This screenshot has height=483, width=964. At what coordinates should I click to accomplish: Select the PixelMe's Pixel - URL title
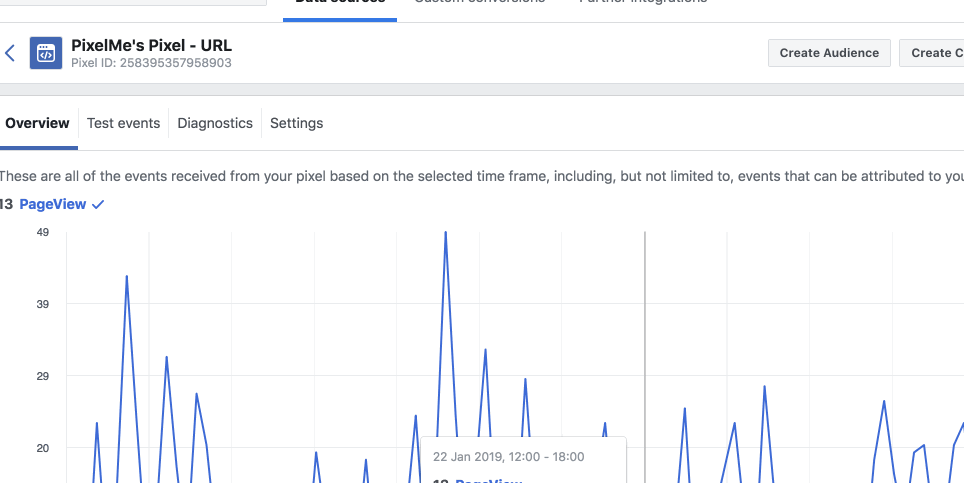[151, 46]
